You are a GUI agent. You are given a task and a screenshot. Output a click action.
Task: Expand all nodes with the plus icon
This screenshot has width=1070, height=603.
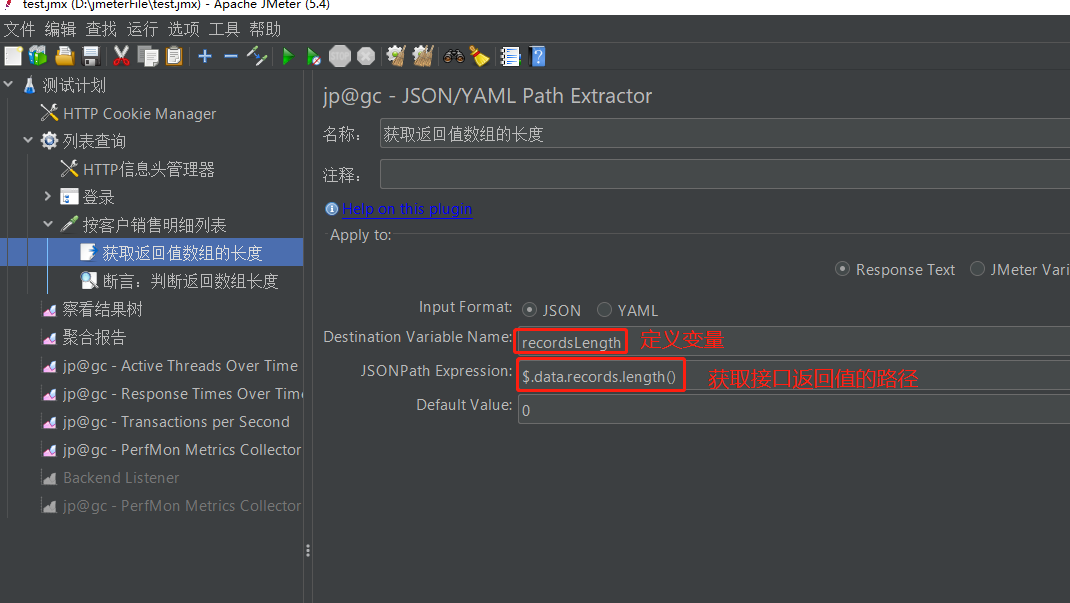[205, 56]
